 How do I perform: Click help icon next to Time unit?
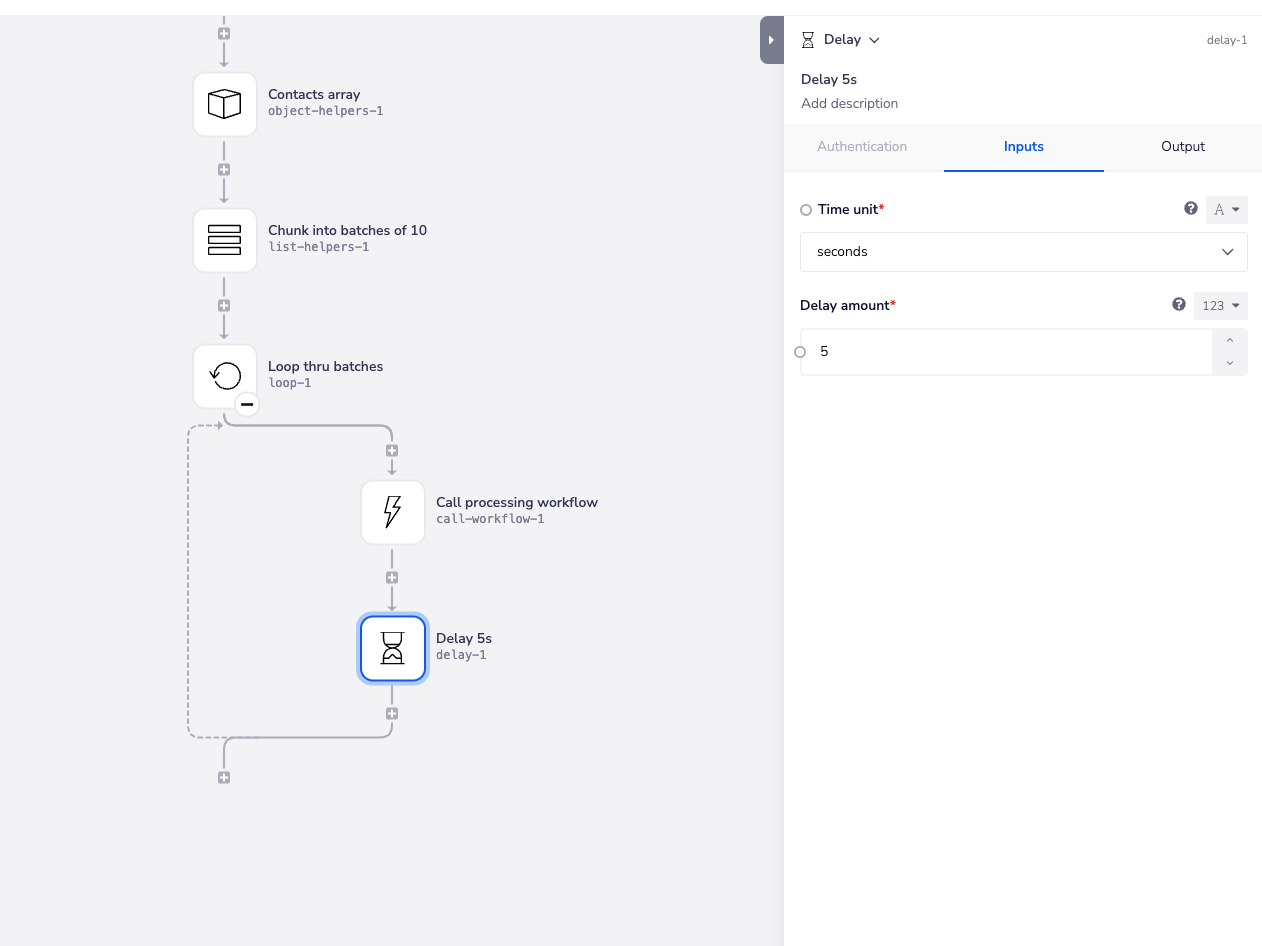pyautogui.click(x=1191, y=209)
